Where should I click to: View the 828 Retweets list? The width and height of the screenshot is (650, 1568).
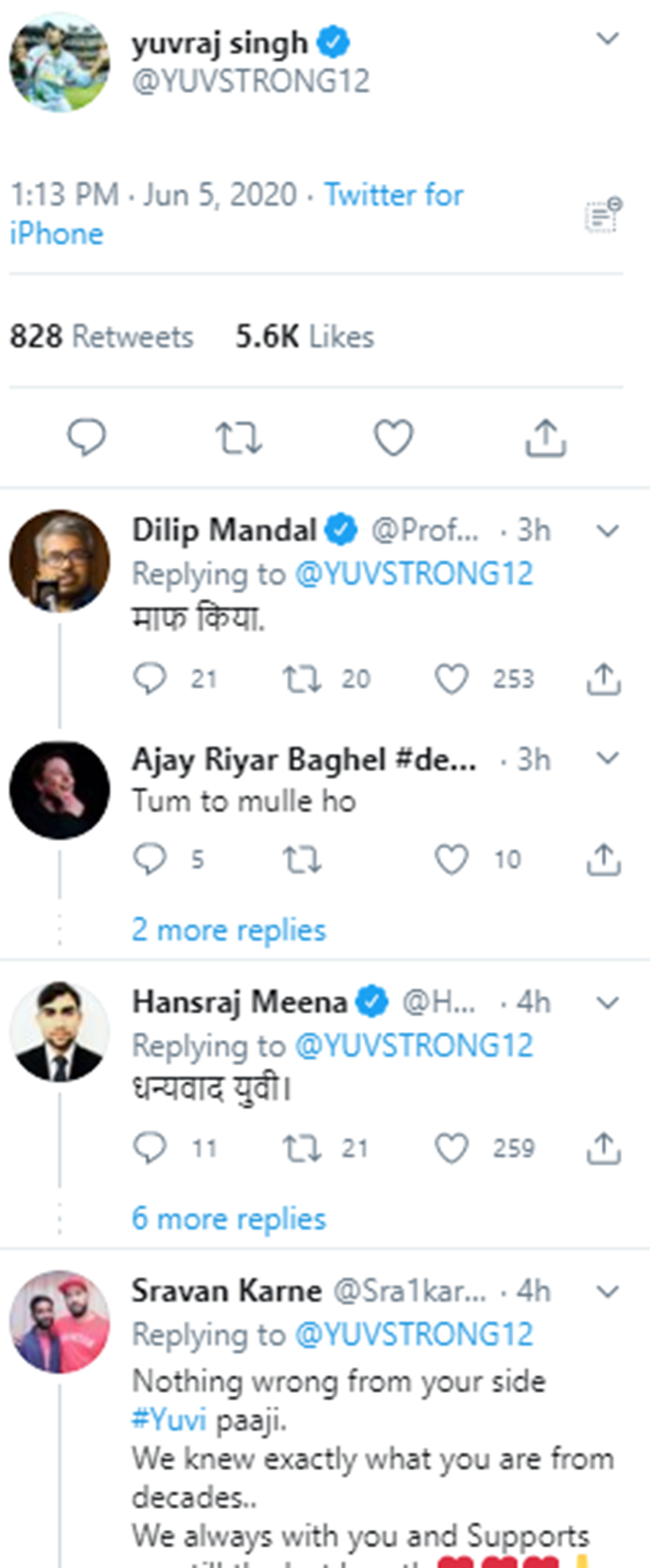click(102, 336)
